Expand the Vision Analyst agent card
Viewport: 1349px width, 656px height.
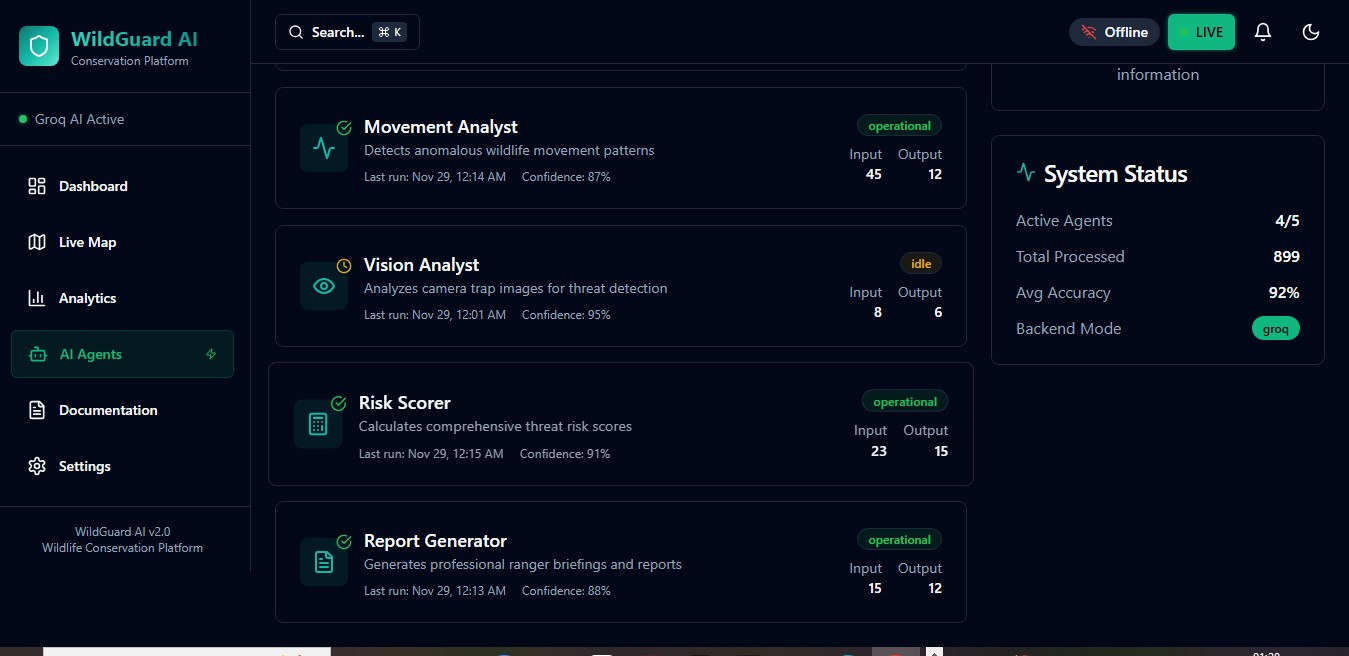[620, 285]
